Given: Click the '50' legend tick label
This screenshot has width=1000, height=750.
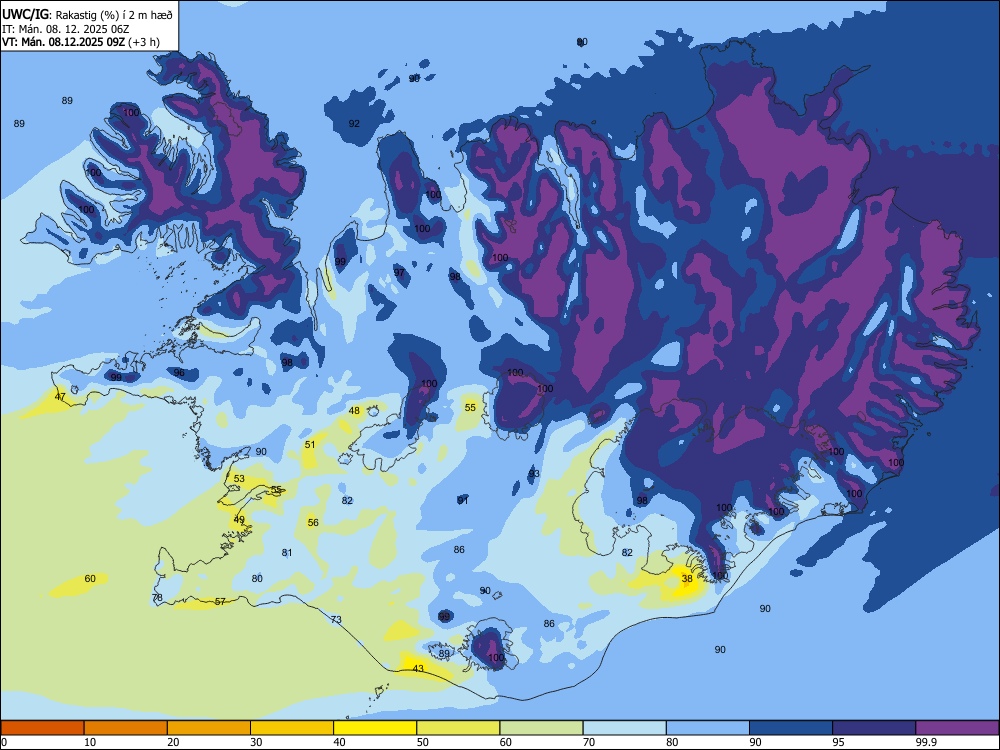Looking at the screenshot, I should click(x=422, y=742).
